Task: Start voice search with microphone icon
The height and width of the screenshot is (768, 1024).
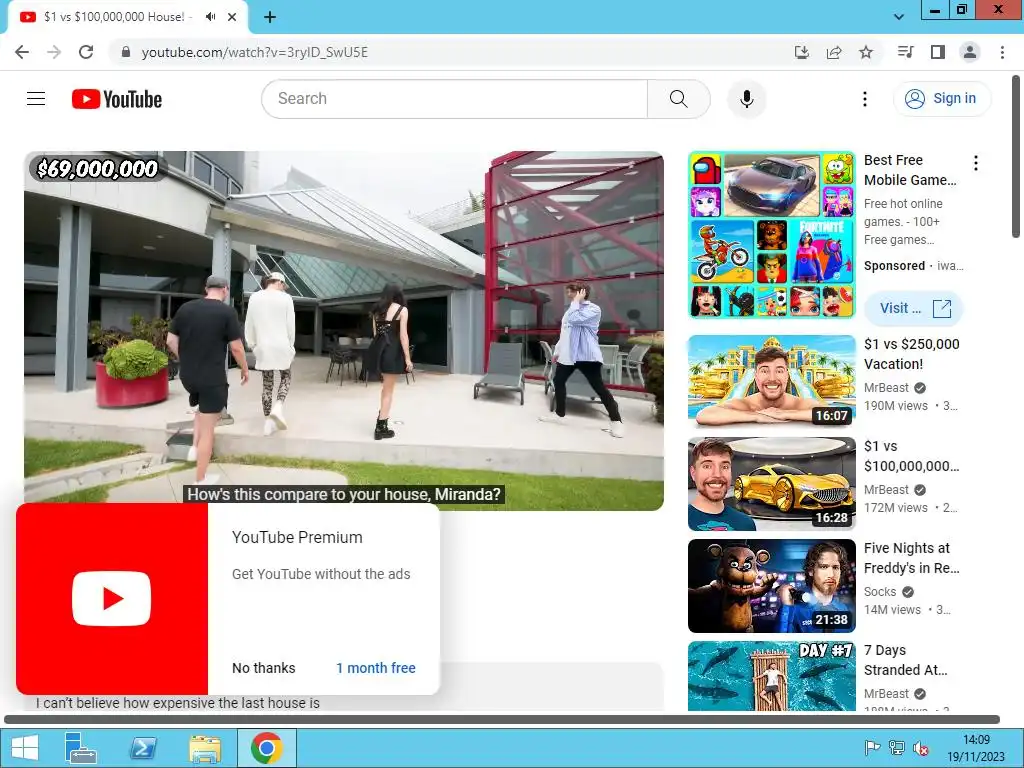Action: click(x=746, y=99)
